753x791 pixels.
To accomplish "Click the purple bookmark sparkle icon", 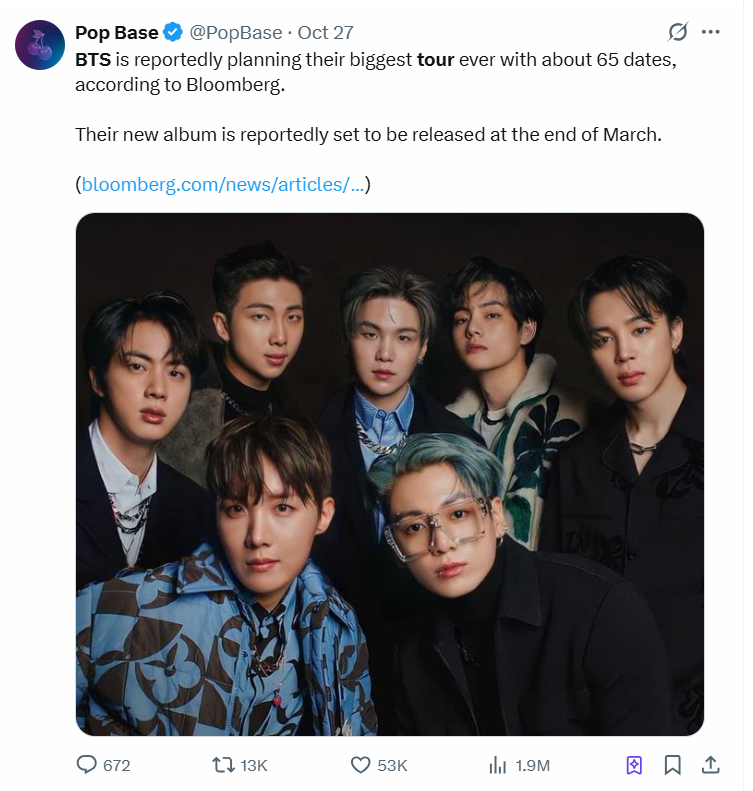I will click(x=634, y=765).
